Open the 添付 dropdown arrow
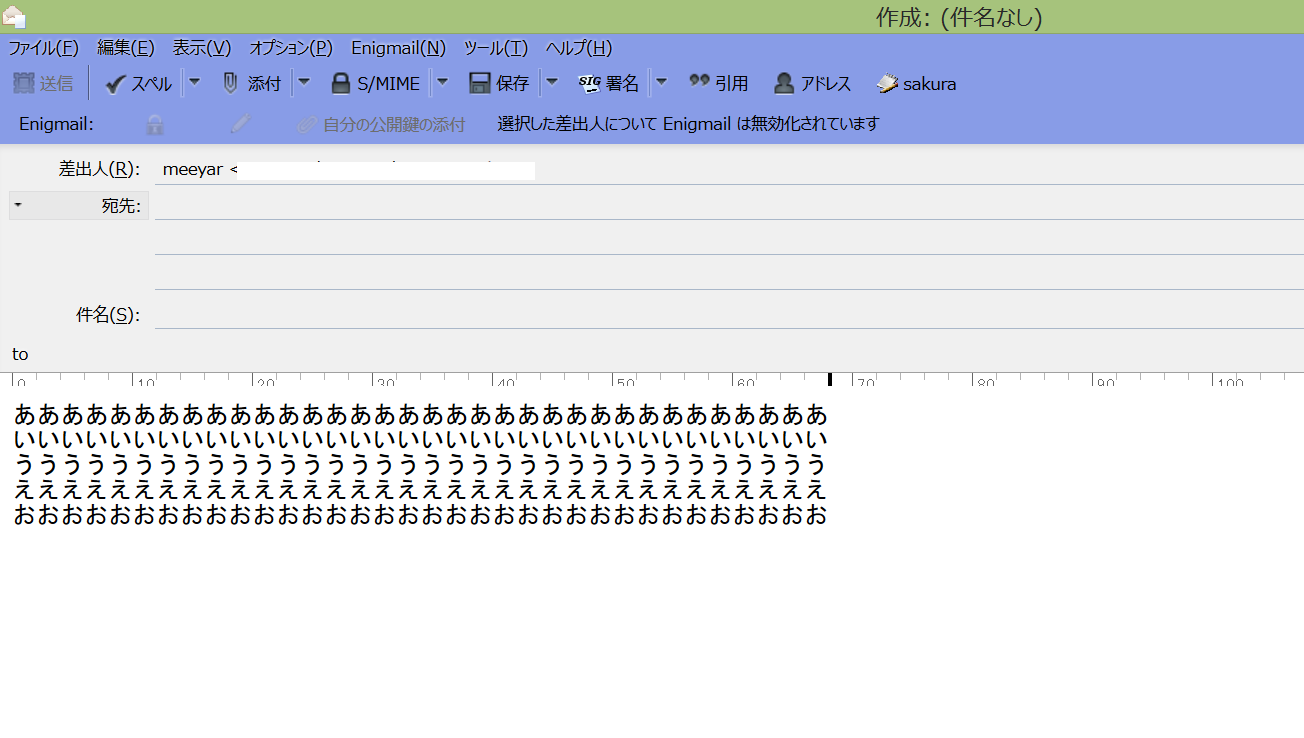Screen dimensions: 1304x738 (x=305, y=83)
